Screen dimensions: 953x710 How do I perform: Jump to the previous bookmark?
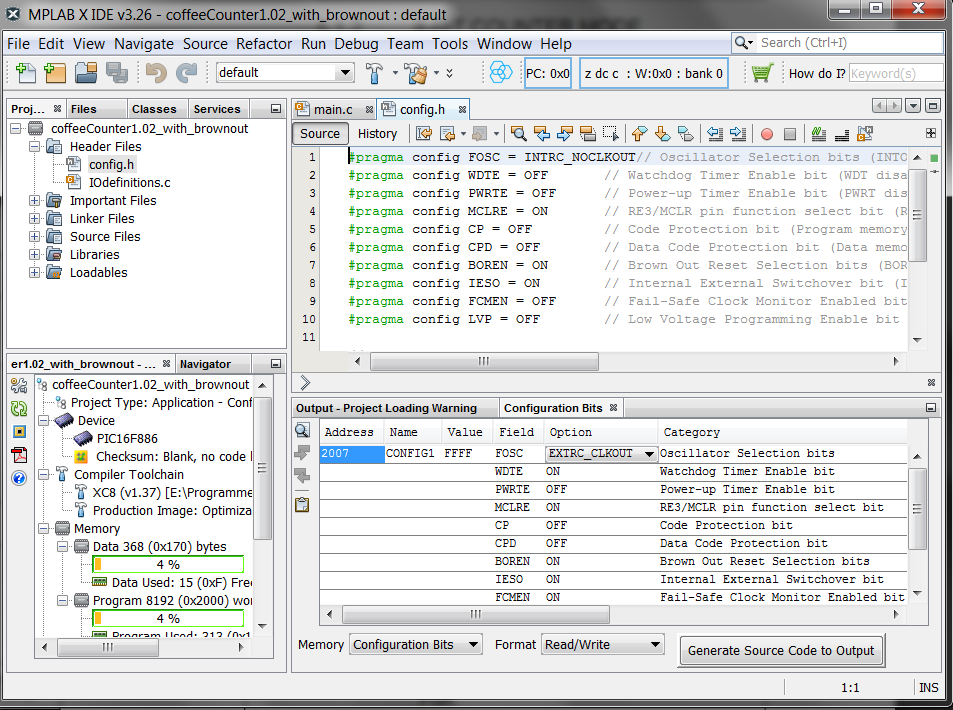click(x=639, y=134)
